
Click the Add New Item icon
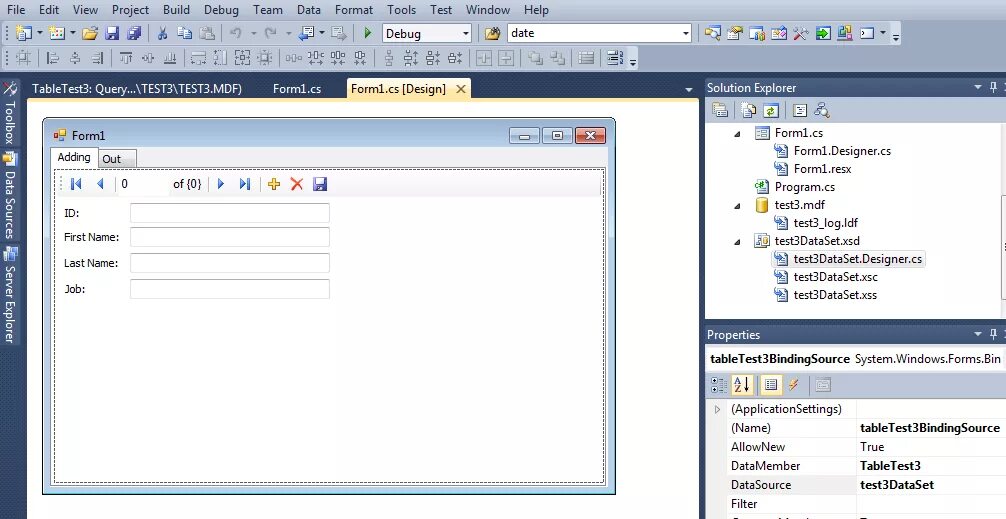click(x=57, y=33)
